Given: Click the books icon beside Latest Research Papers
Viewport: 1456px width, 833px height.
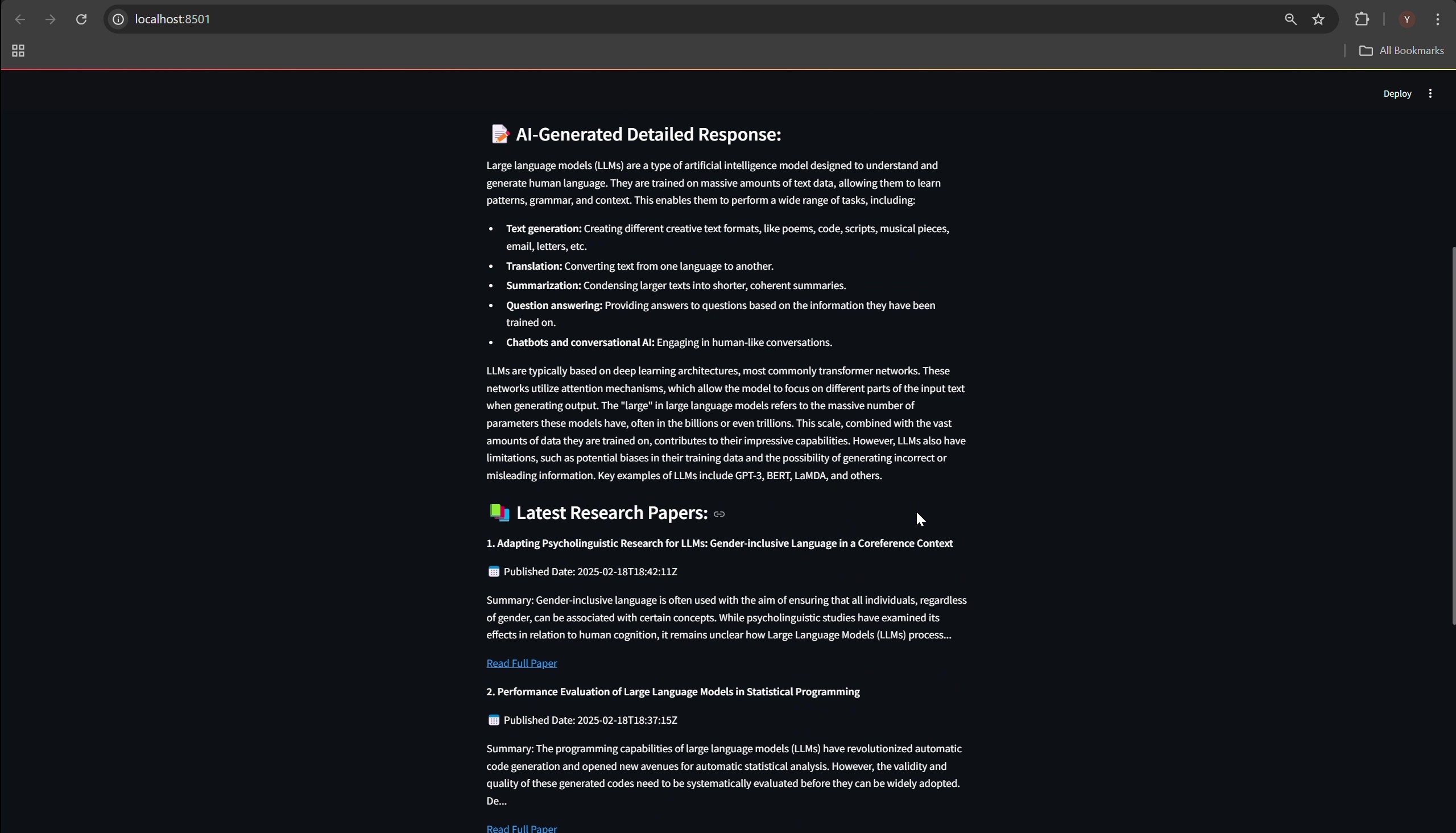Looking at the screenshot, I should [x=499, y=512].
